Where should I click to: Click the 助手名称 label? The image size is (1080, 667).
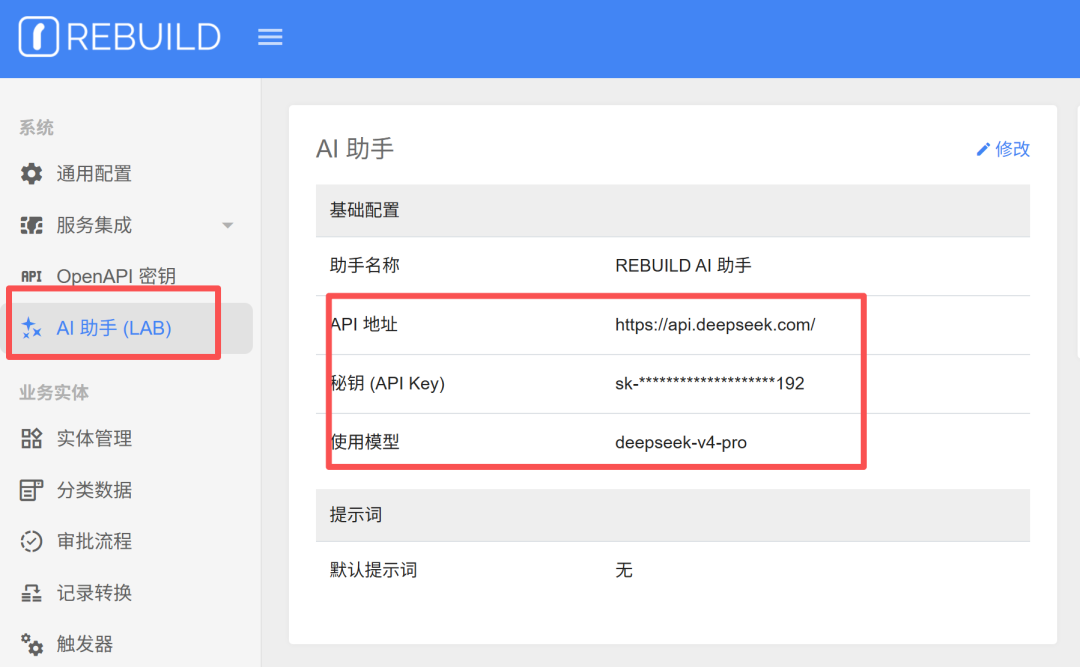pos(364,266)
